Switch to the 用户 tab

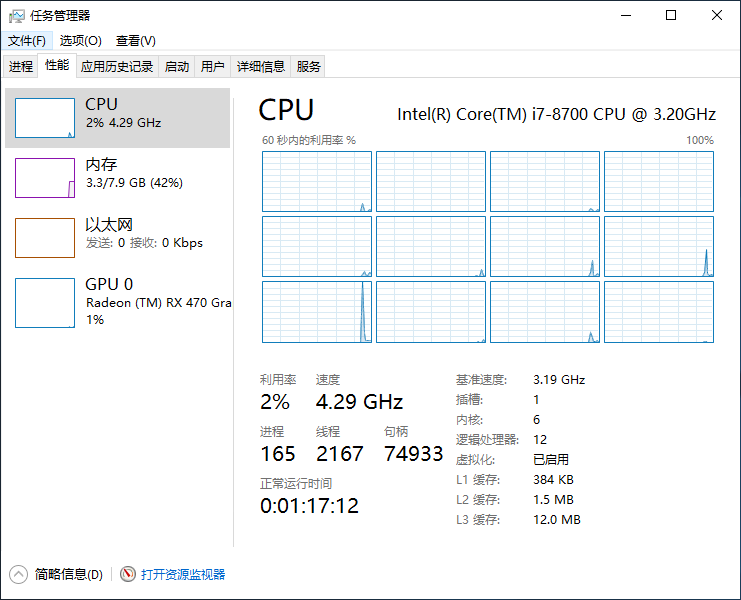point(213,67)
